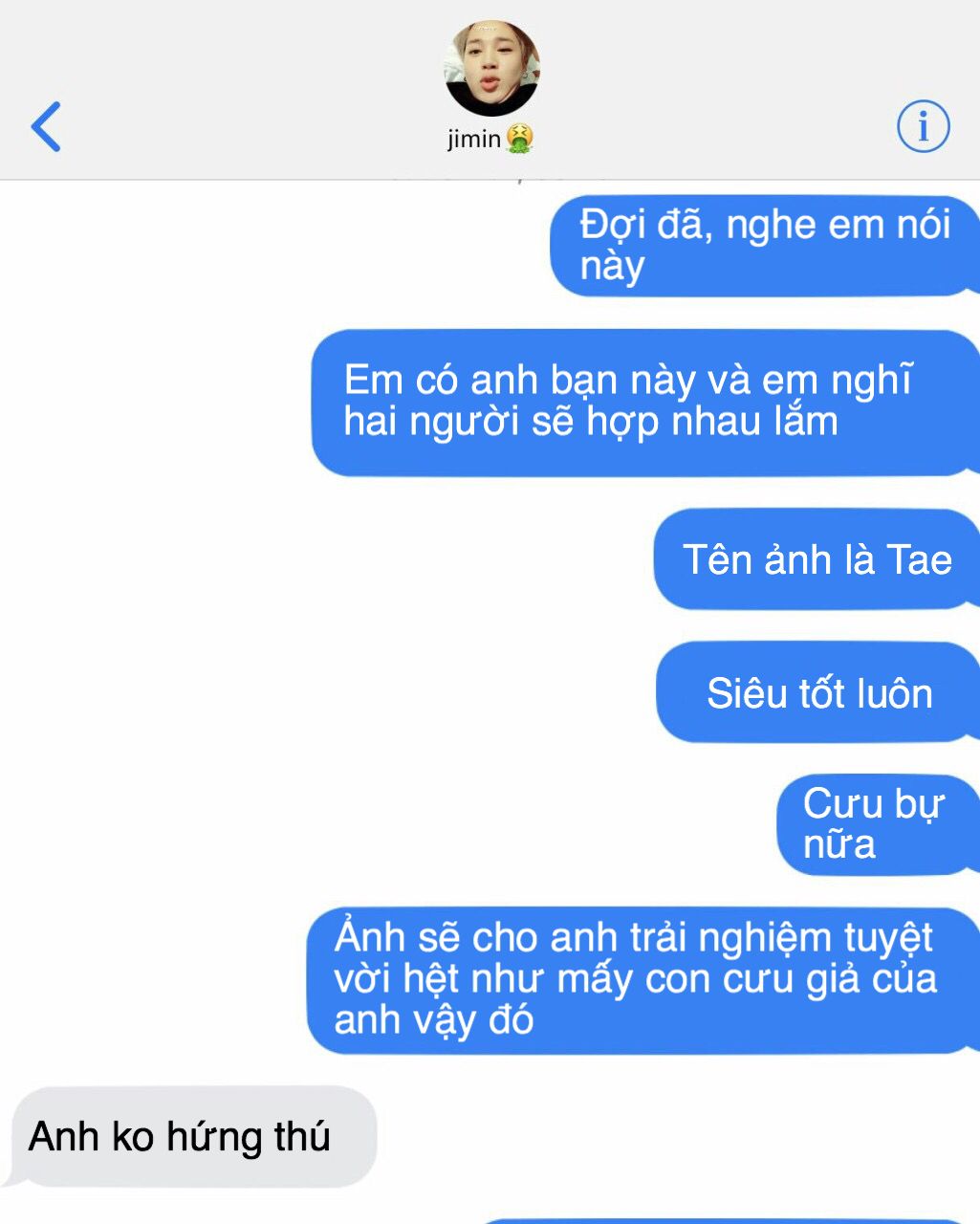Select the message 'Đợi đã, nghe em nói này'

(x=765, y=245)
